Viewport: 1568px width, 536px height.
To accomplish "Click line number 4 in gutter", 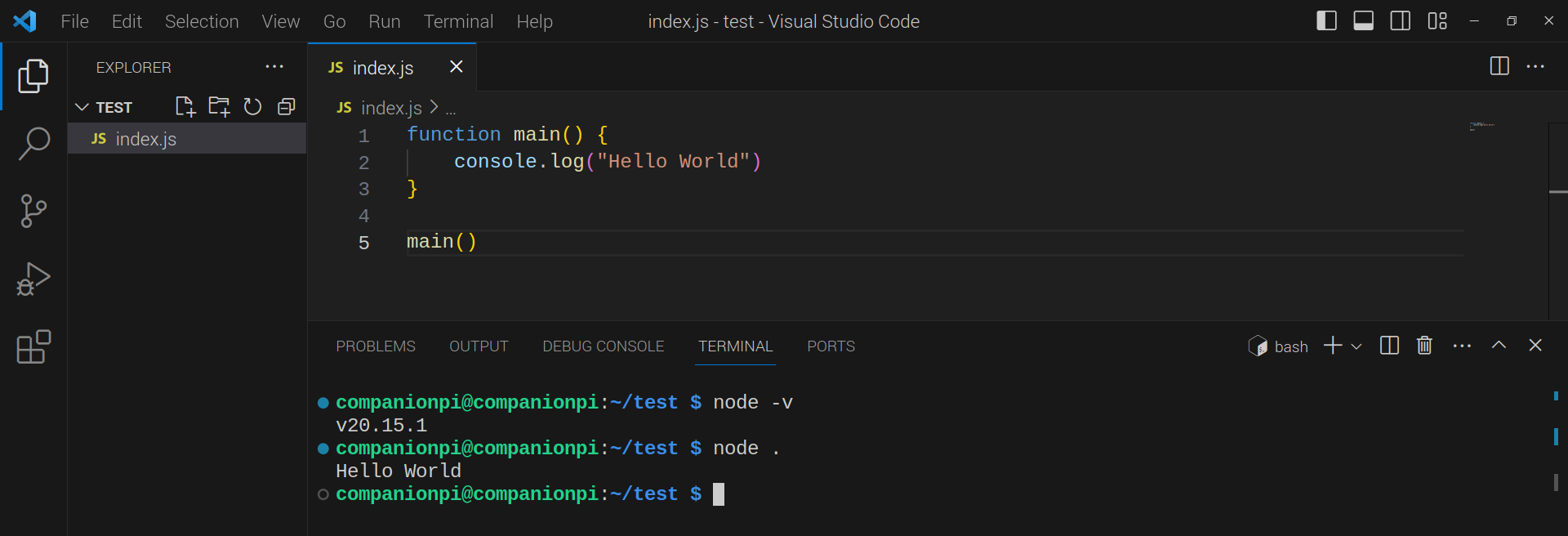I will coord(364,216).
